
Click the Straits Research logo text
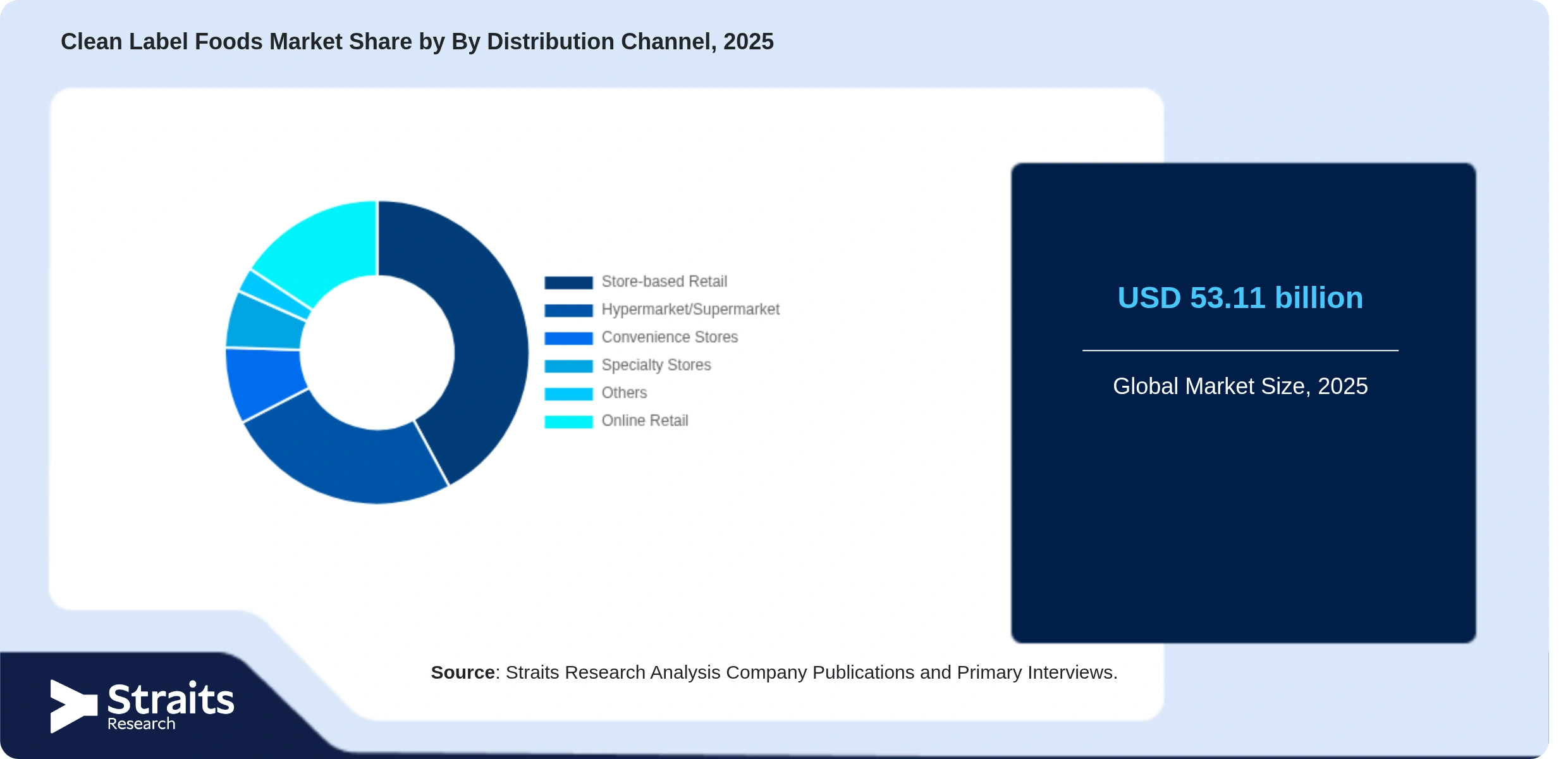click(x=171, y=706)
